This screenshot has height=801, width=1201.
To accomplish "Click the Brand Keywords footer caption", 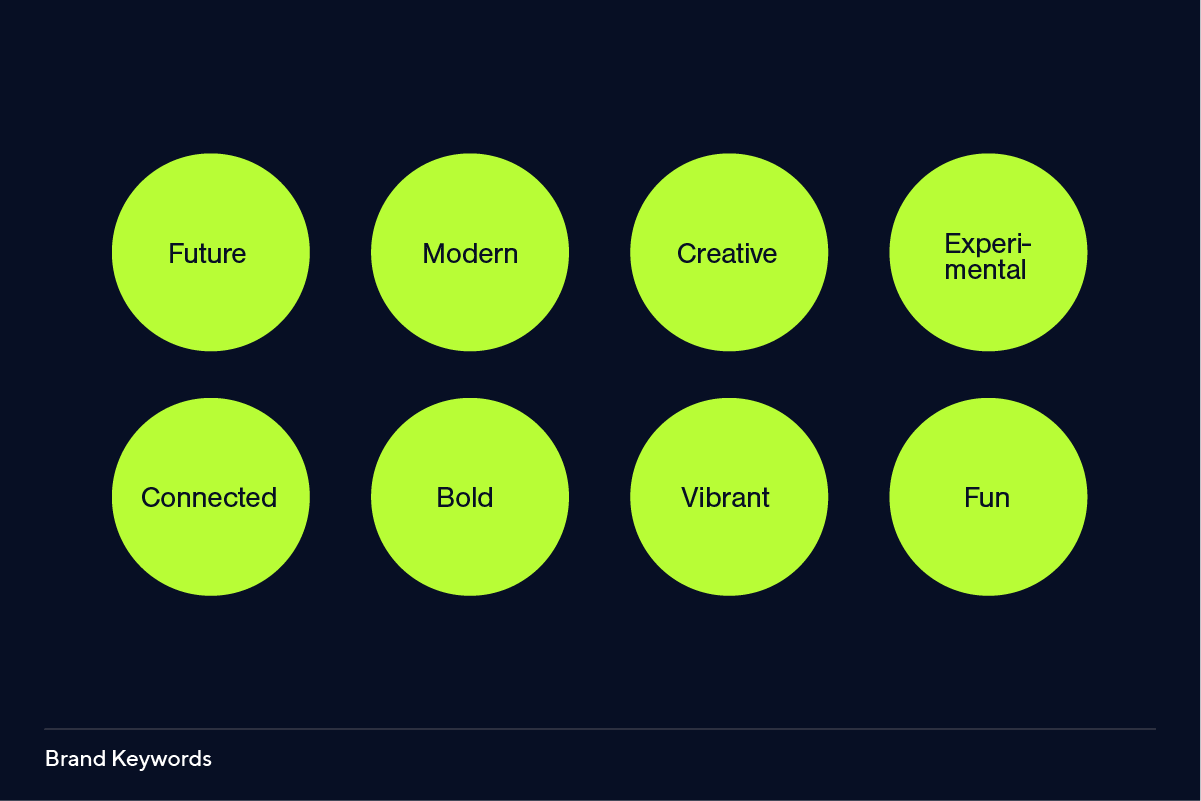I will [128, 759].
